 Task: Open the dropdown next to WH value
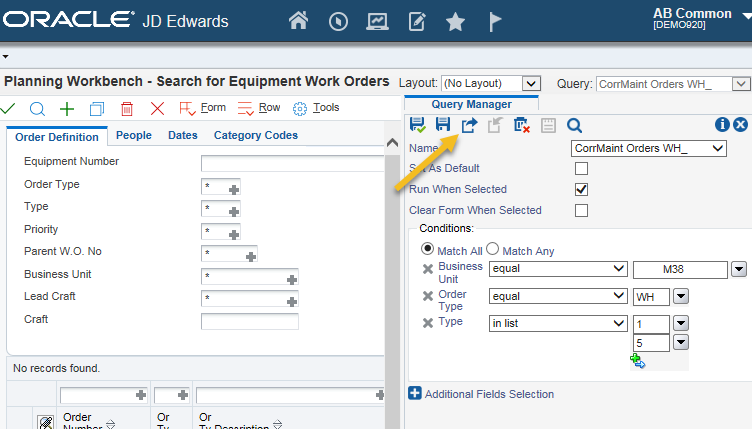coord(681,296)
